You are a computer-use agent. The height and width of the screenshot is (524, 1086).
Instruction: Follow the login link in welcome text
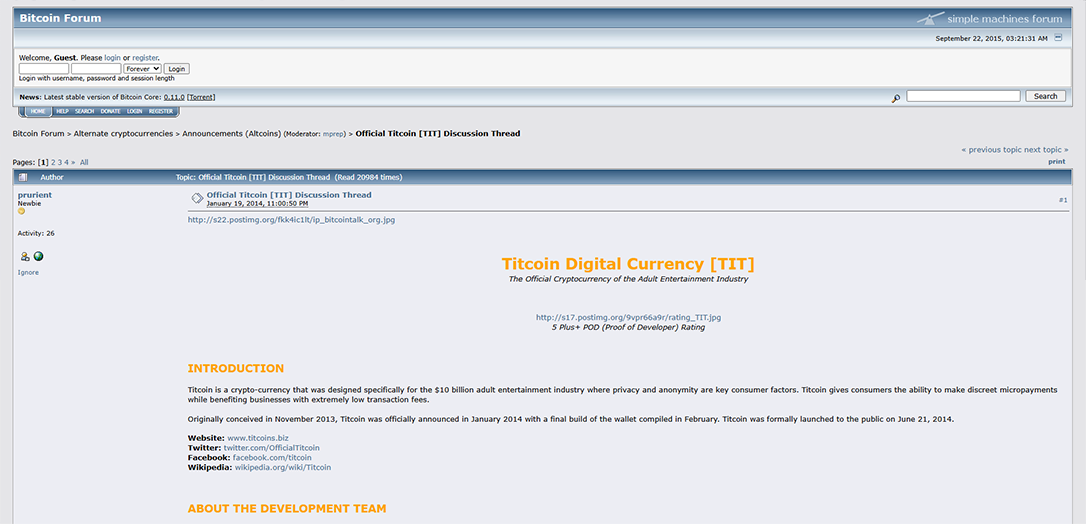(x=112, y=57)
